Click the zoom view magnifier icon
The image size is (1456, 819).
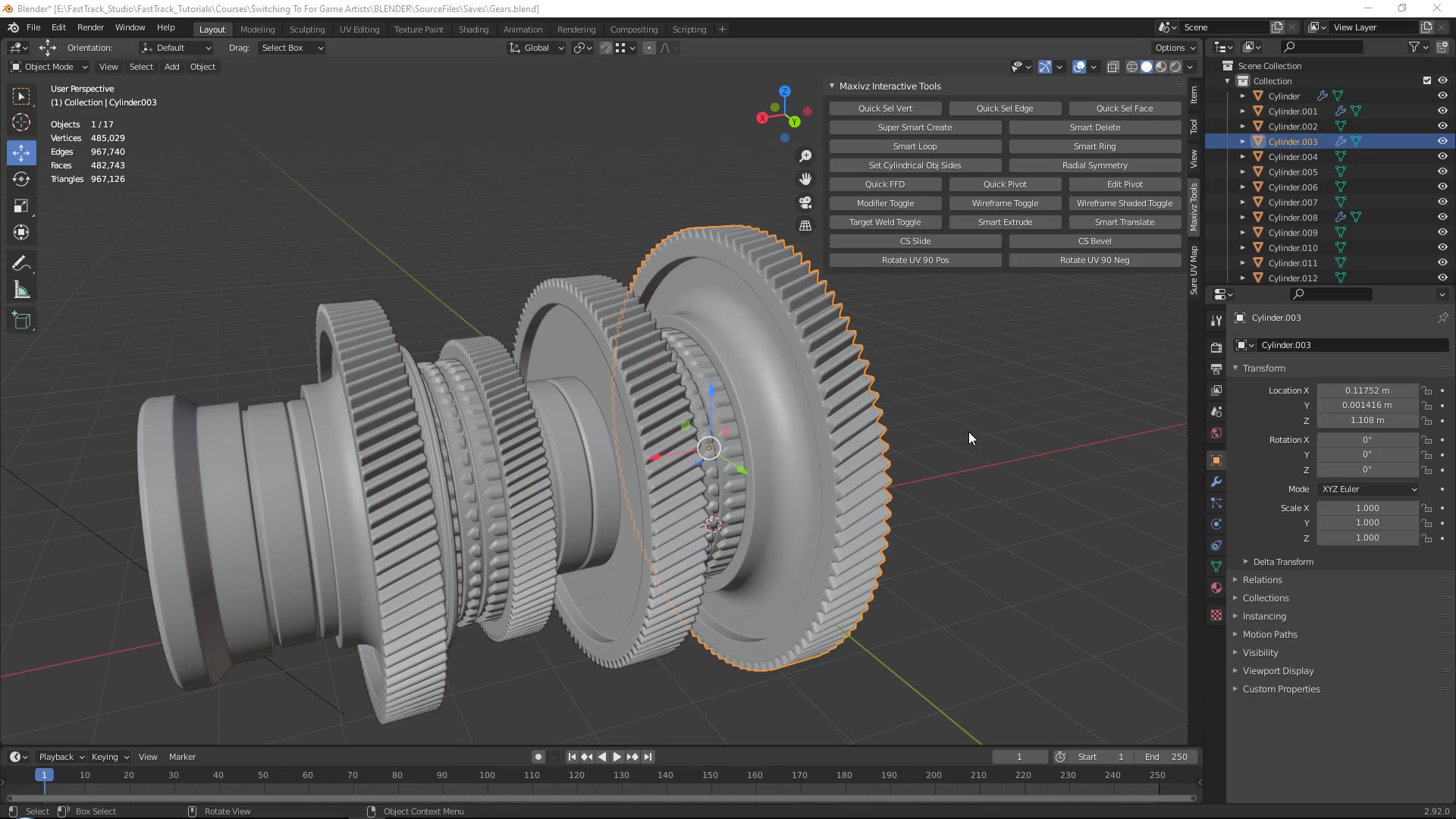(805, 156)
